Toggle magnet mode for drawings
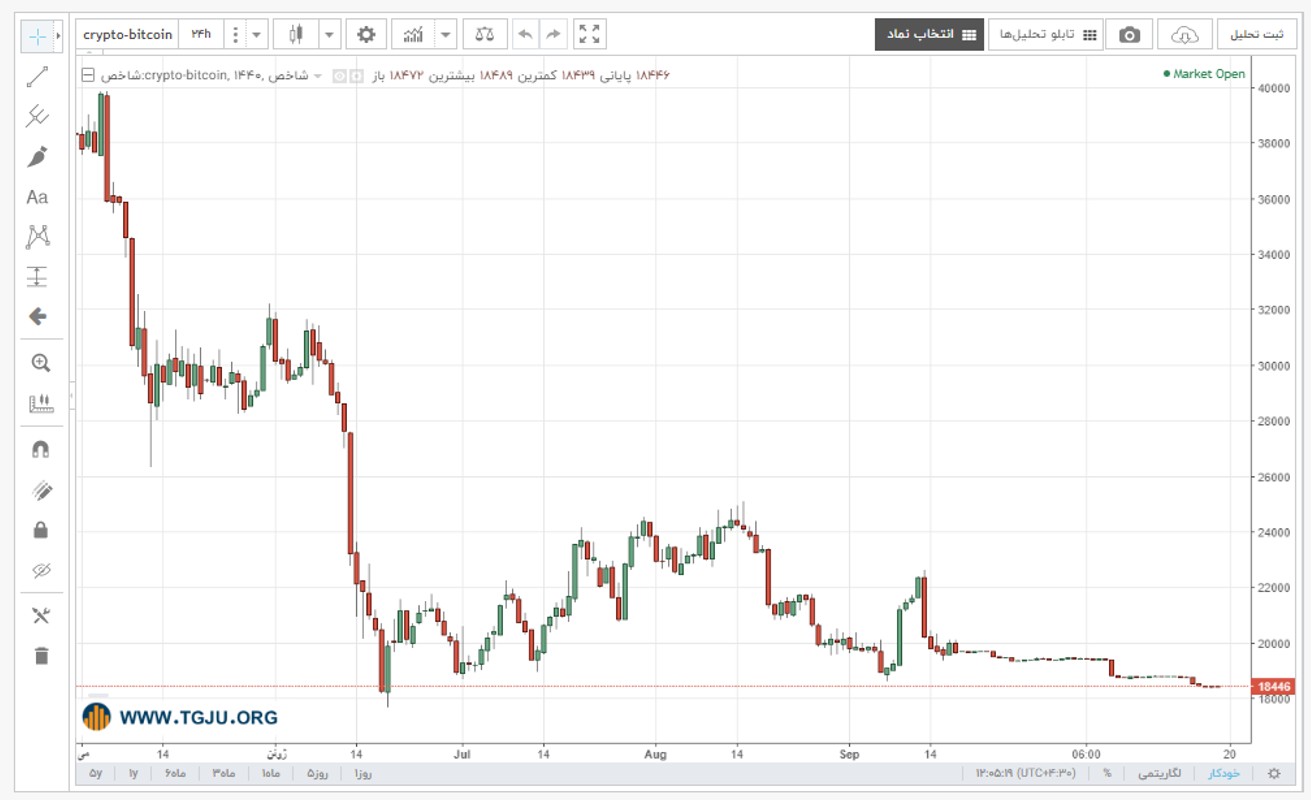 tap(40, 449)
